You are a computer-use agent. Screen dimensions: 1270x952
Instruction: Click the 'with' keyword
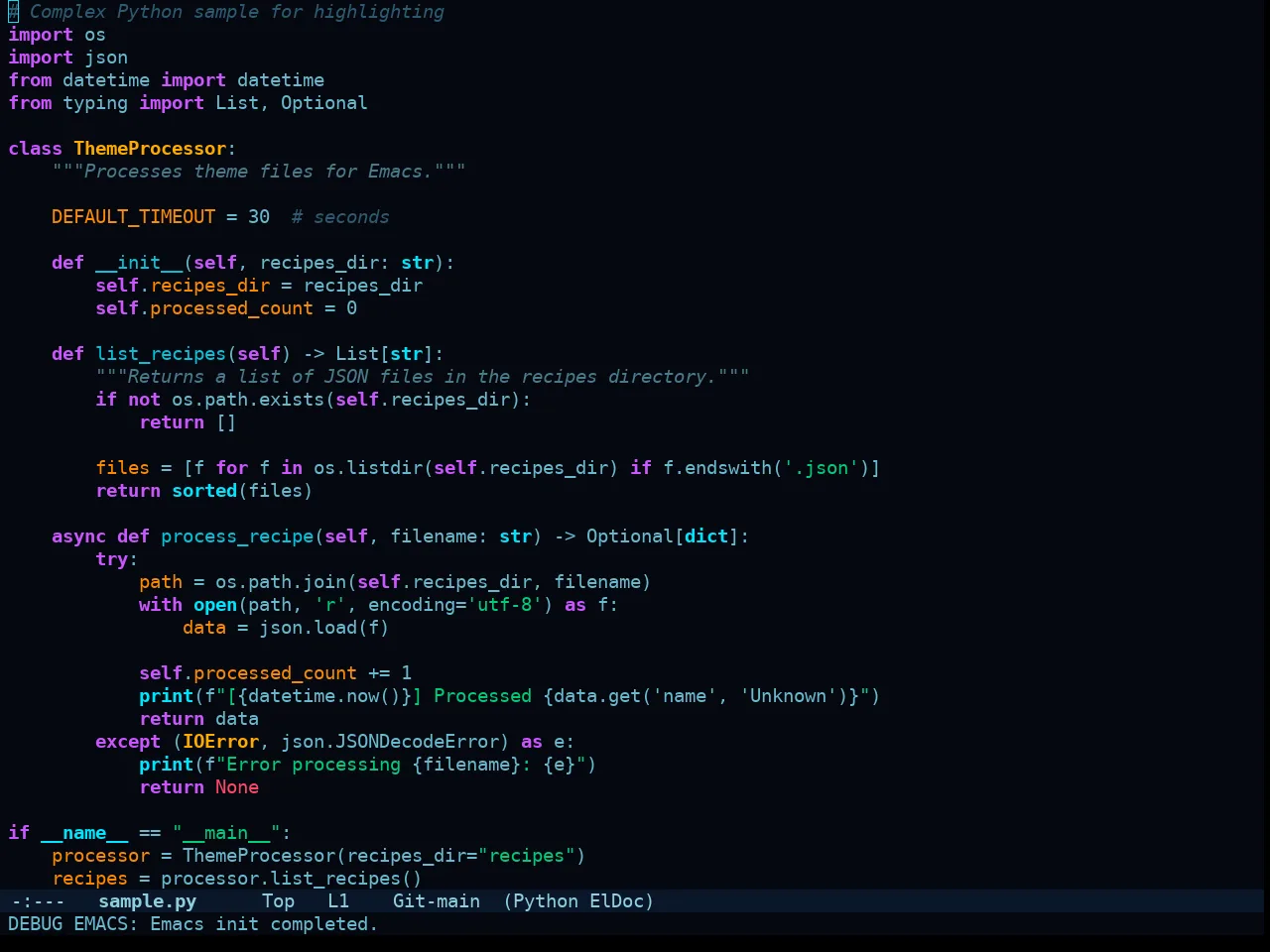[x=161, y=605]
